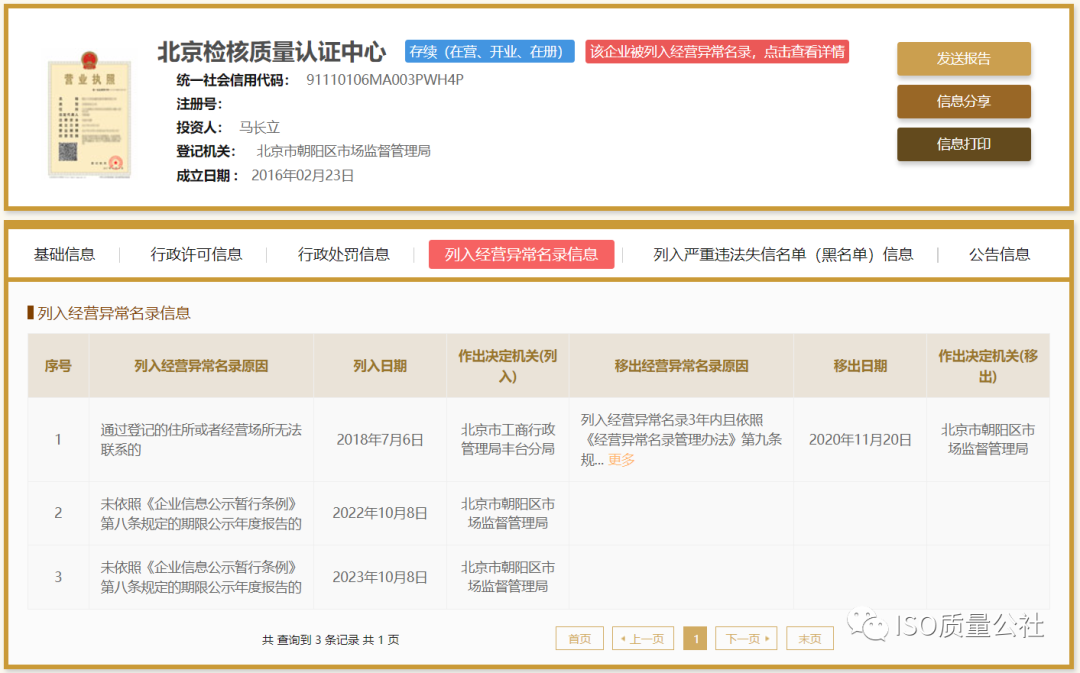Switch to the 公告信息 tab
The height and width of the screenshot is (673, 1080).
(x=1000, y=254)
